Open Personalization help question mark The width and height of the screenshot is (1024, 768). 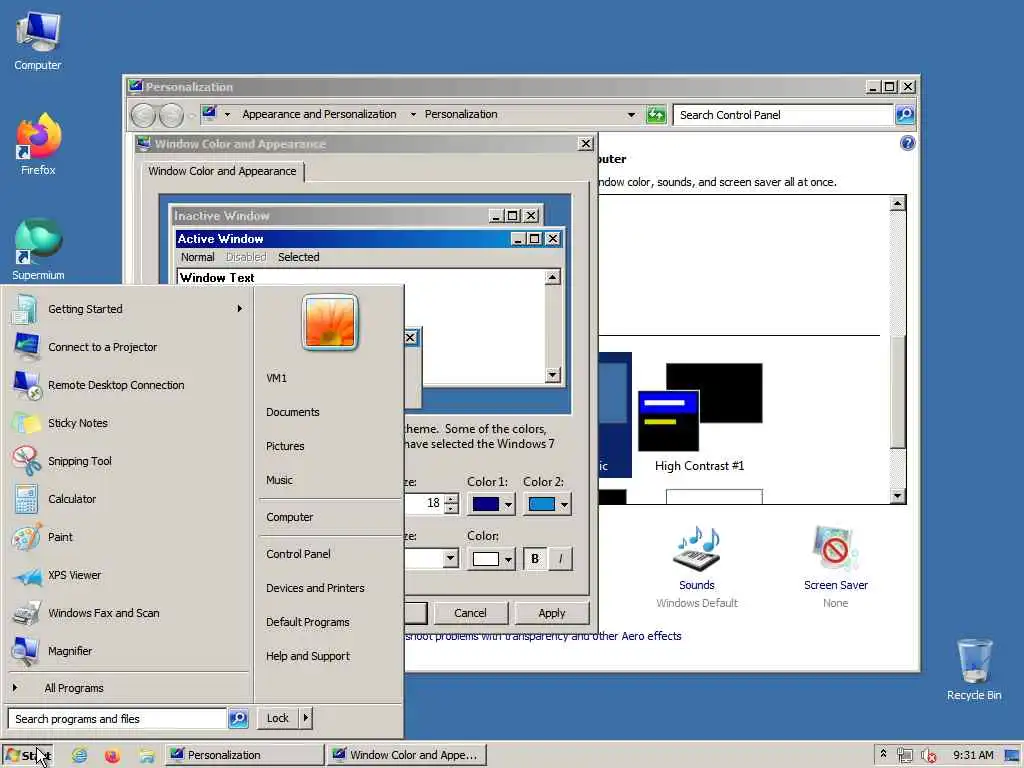tap(907, 143)
